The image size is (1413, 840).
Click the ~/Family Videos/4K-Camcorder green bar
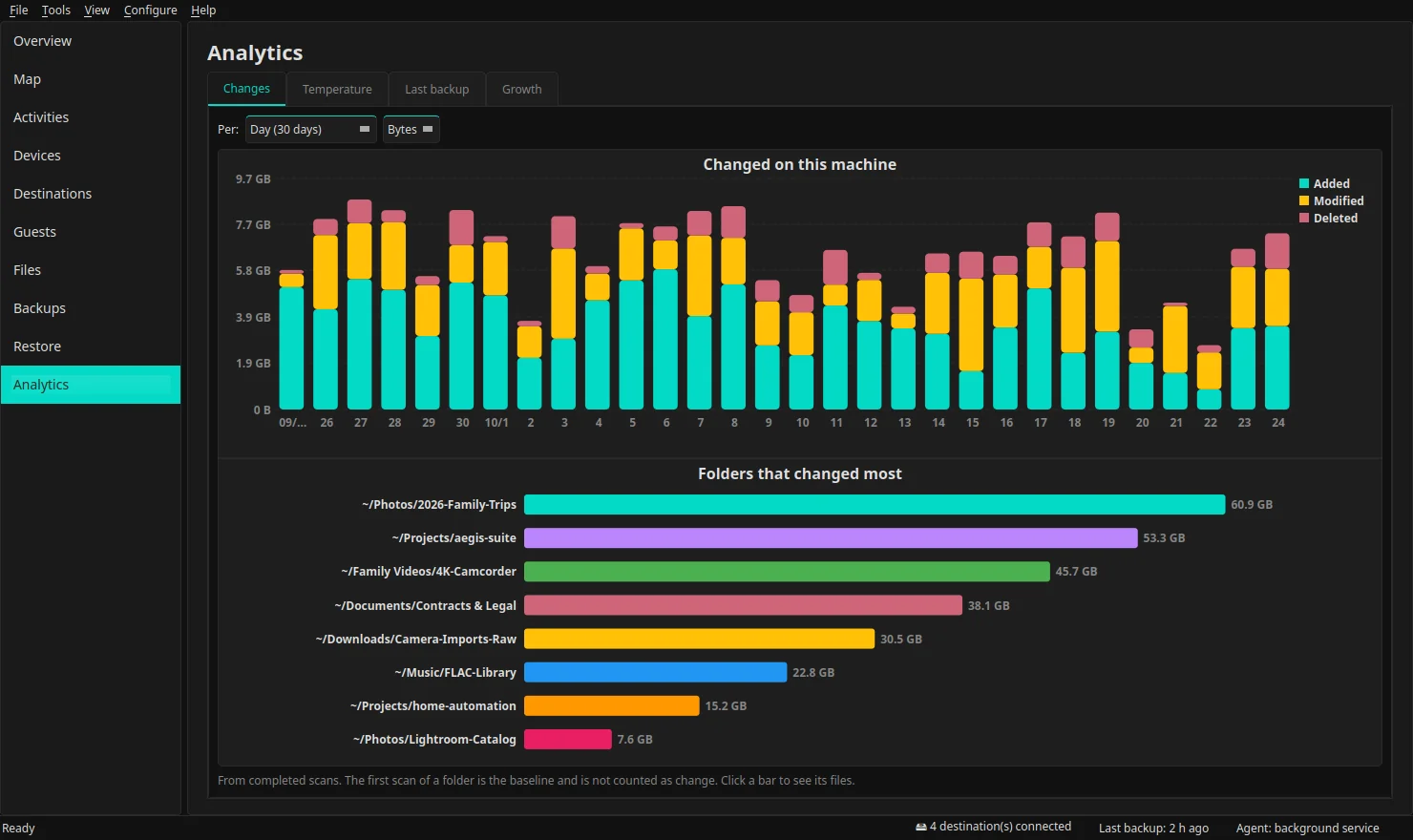click(x=787, y=571)
